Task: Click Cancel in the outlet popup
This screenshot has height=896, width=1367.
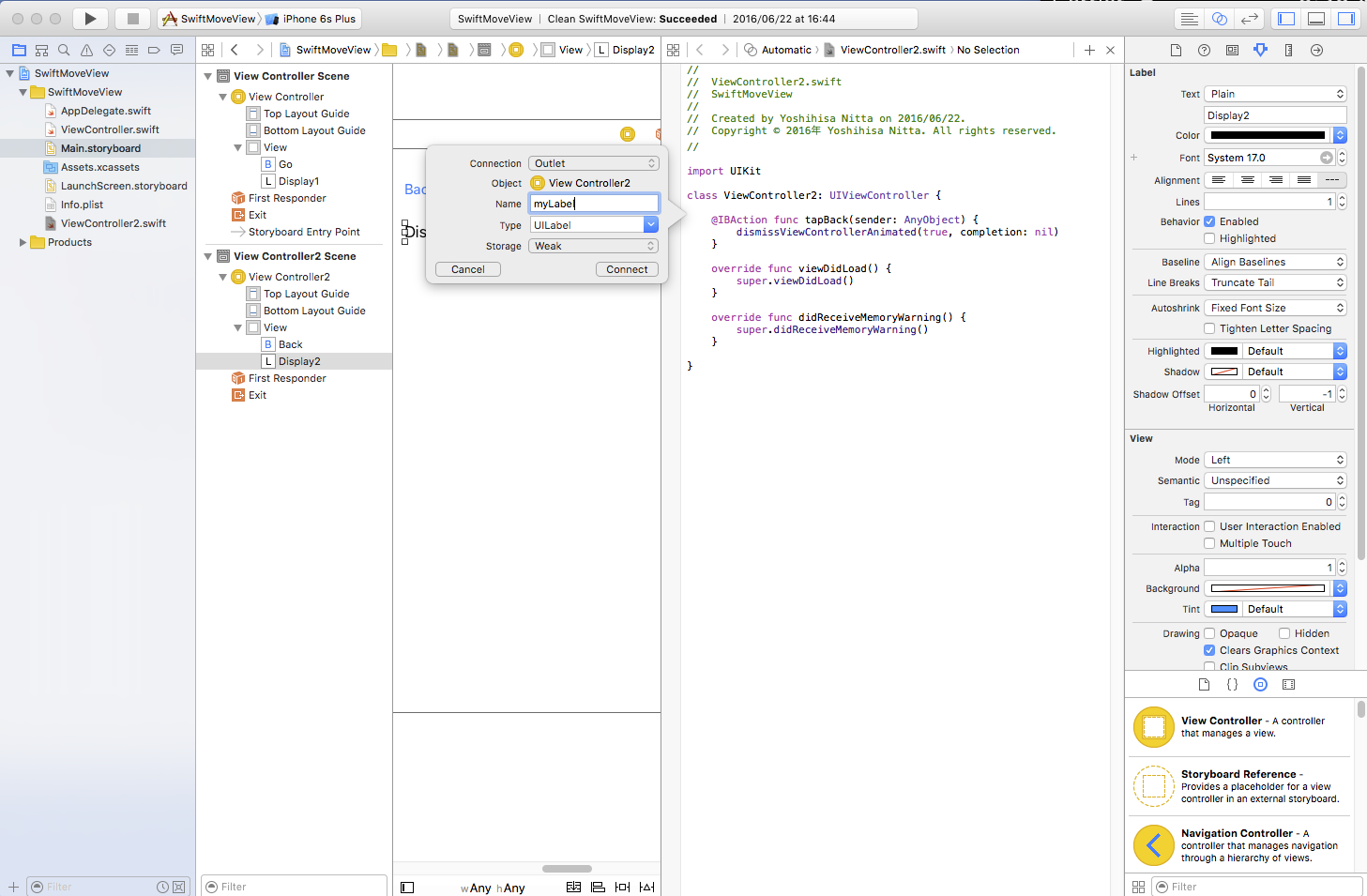Action: click(467, 269)
